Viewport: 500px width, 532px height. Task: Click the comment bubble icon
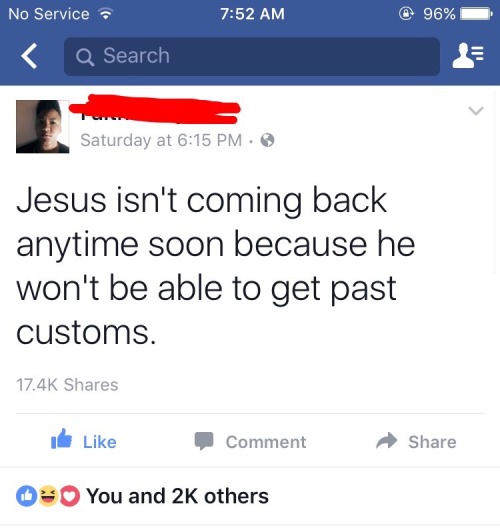click(x=204, y=441)
